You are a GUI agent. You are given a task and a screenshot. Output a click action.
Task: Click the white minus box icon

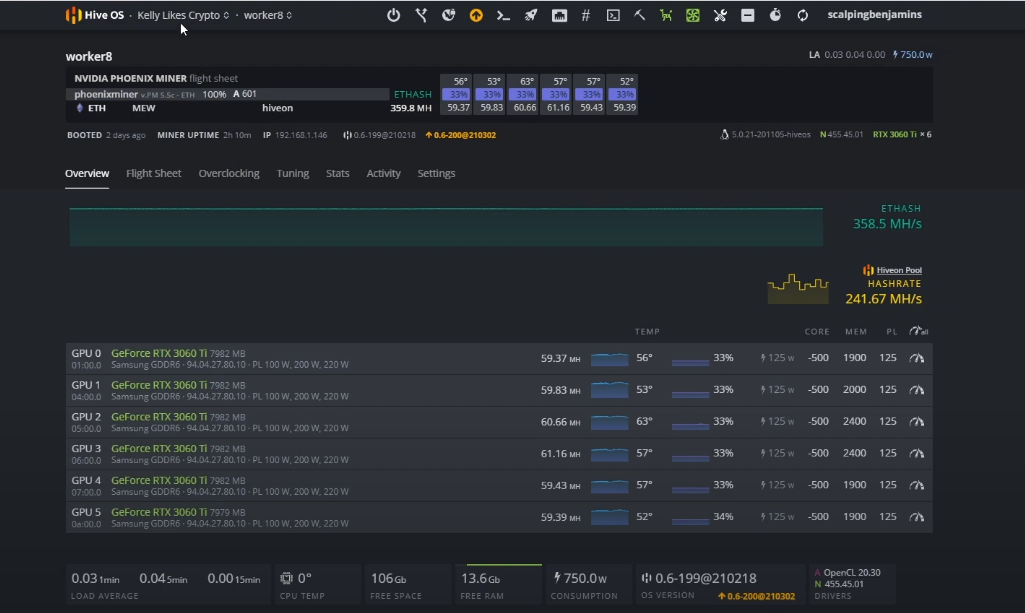pyautogui.click(x=748, y=15)
